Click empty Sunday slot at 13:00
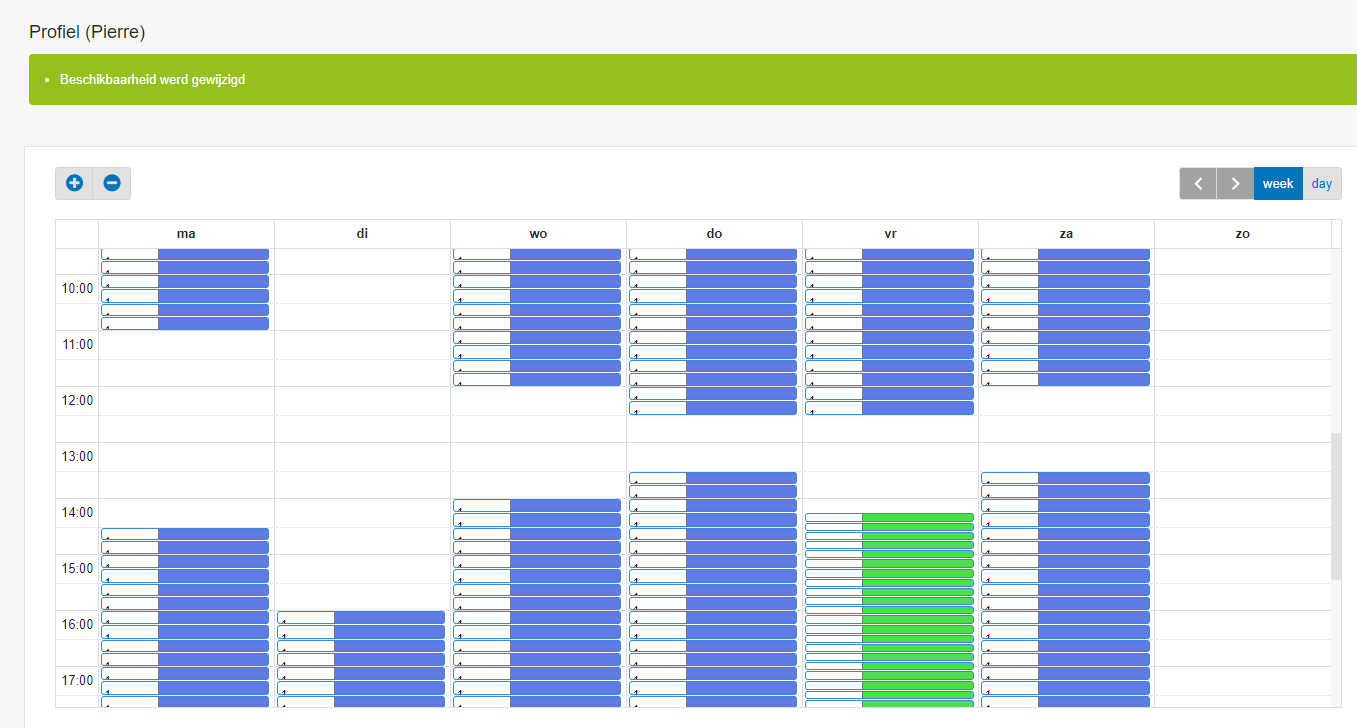The width and height of the screenshot is (1357, 728). (x=1242, y=457)
